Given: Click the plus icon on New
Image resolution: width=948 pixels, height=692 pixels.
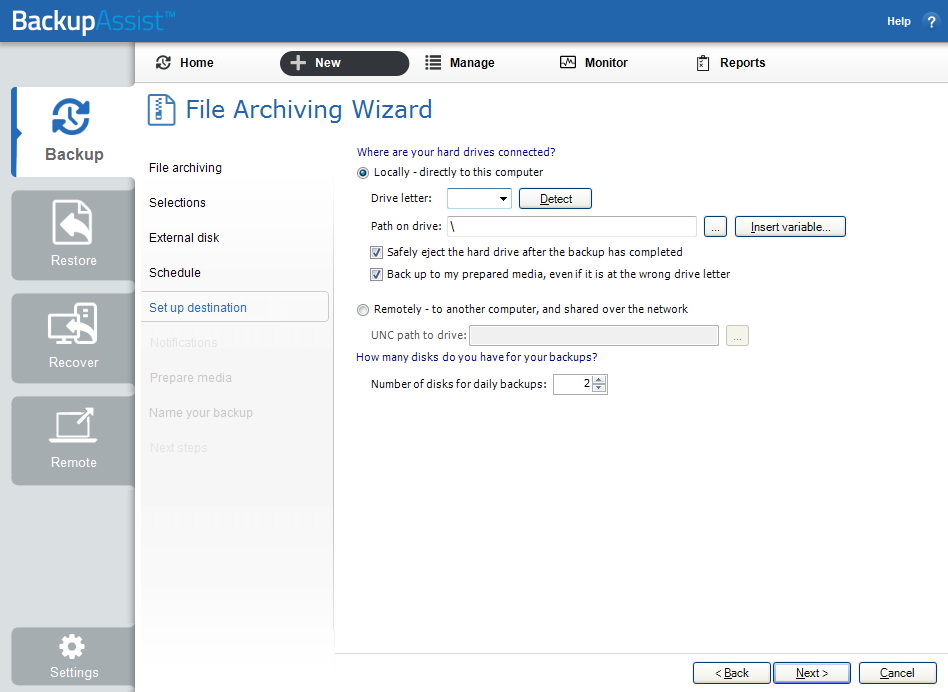Looking at the screenshot, I should click(298, 63).
